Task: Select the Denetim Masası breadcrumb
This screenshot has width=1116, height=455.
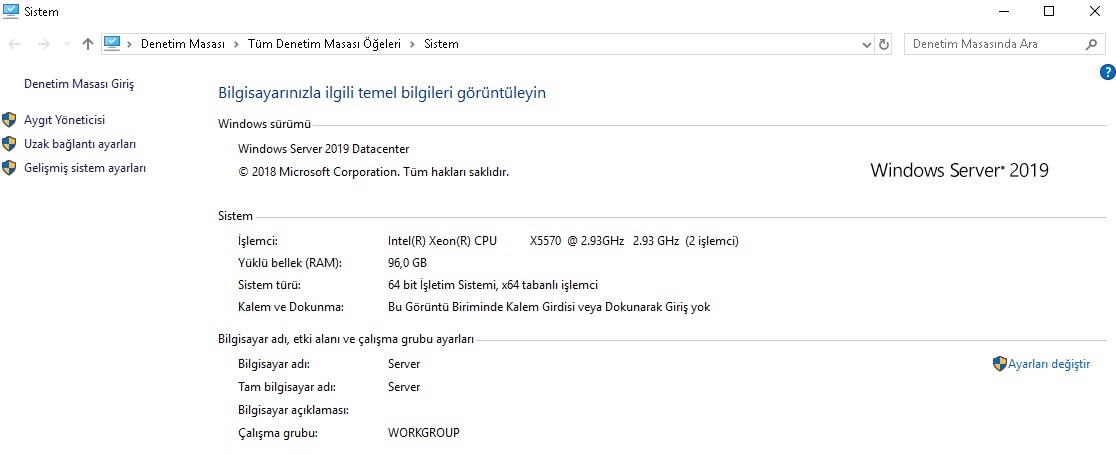Action: (x=183, y=44)
